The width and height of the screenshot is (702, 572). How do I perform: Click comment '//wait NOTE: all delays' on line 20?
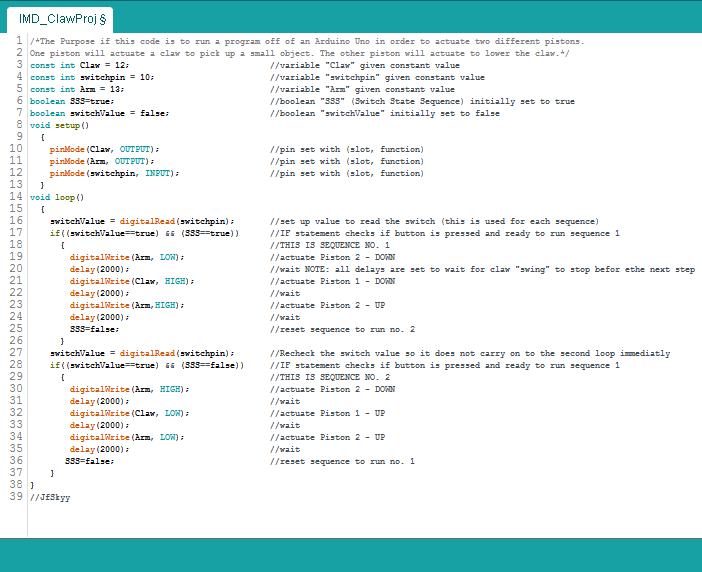click(x=483, y=270)
